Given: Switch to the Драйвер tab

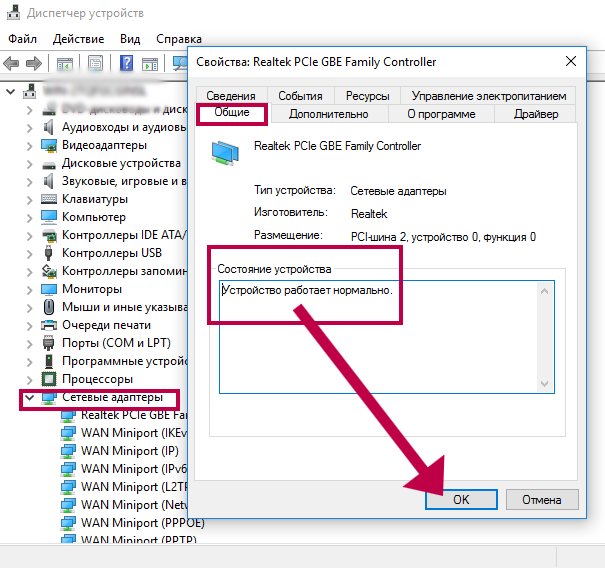Looking at the screenshot, I should pyautogui.click(x=536, y=114).
